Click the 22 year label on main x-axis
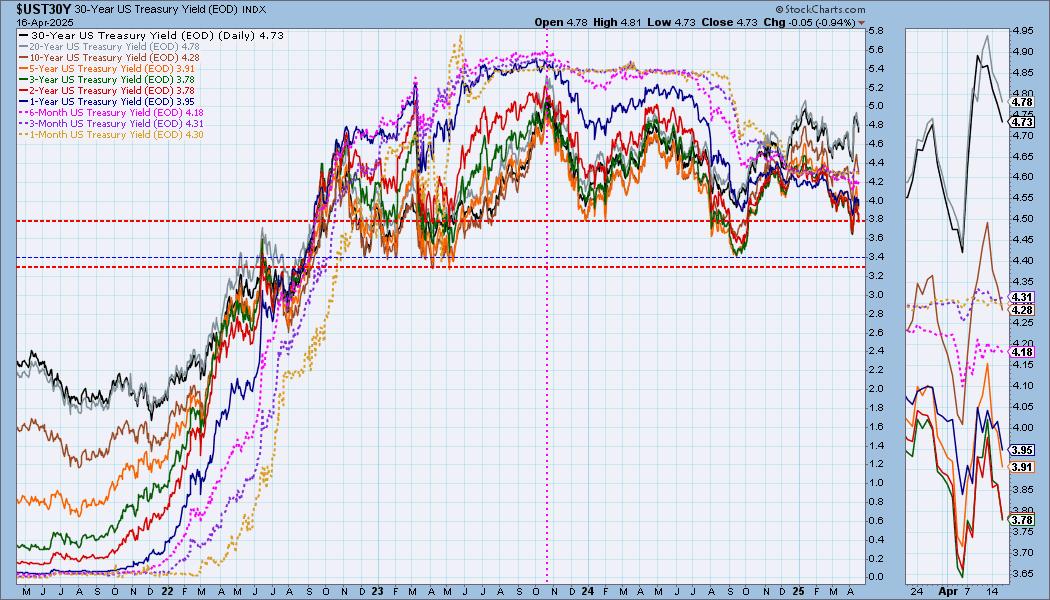Viewport: 1050px width, 600px height. click(x=167, y=591)
